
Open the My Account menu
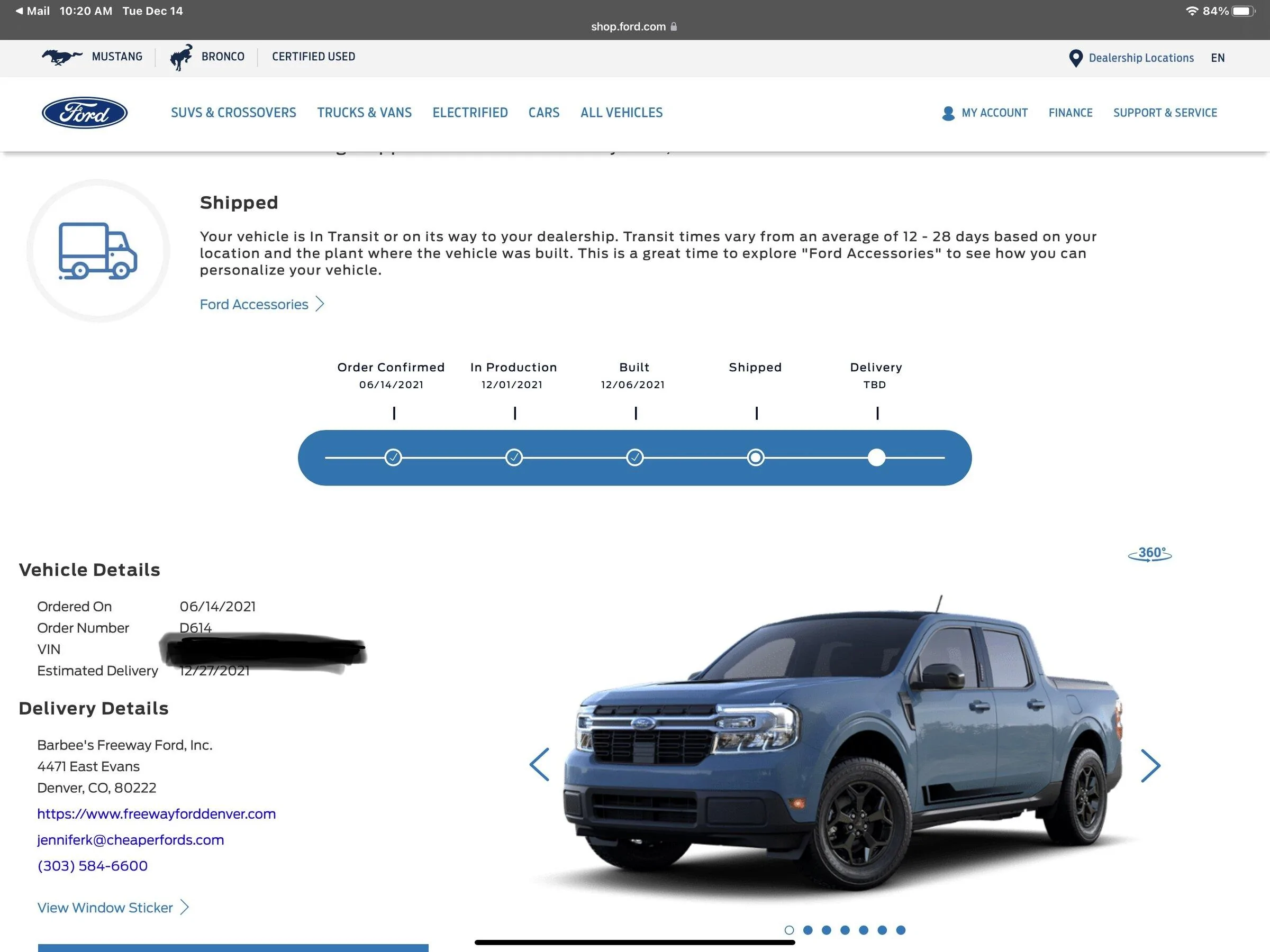click(x=995, y=113)
